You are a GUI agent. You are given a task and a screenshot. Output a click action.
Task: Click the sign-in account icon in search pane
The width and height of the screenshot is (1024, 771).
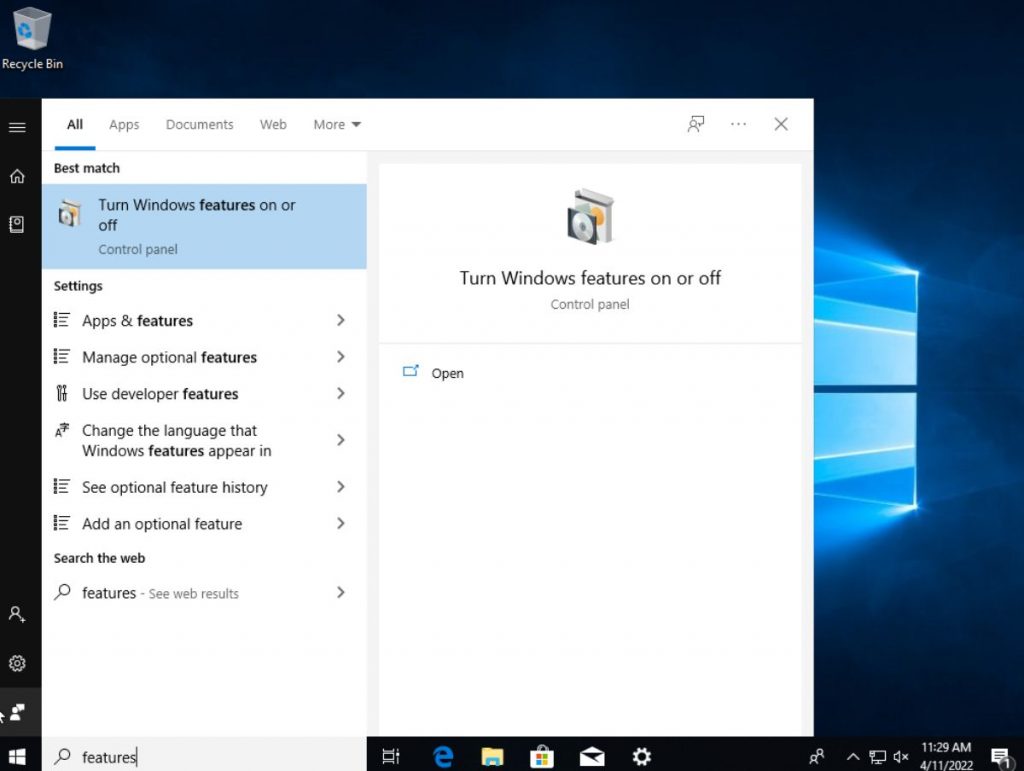(696, 123)
